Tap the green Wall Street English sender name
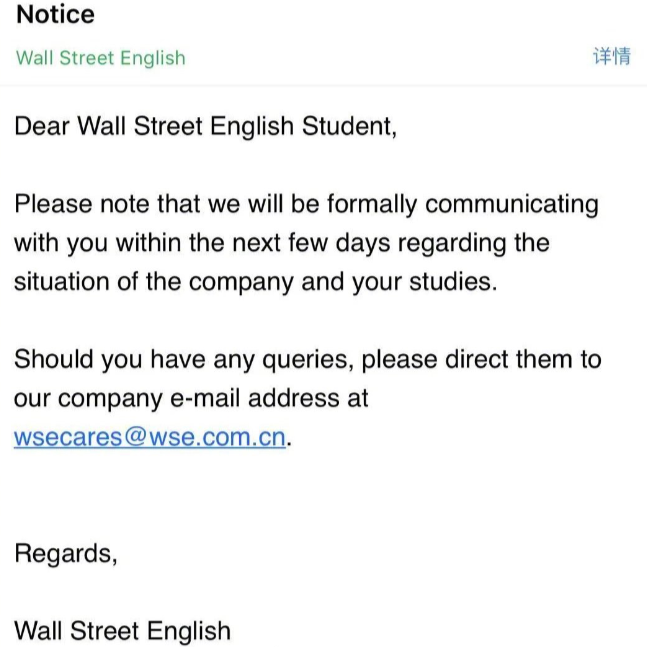 coord(100,57)
